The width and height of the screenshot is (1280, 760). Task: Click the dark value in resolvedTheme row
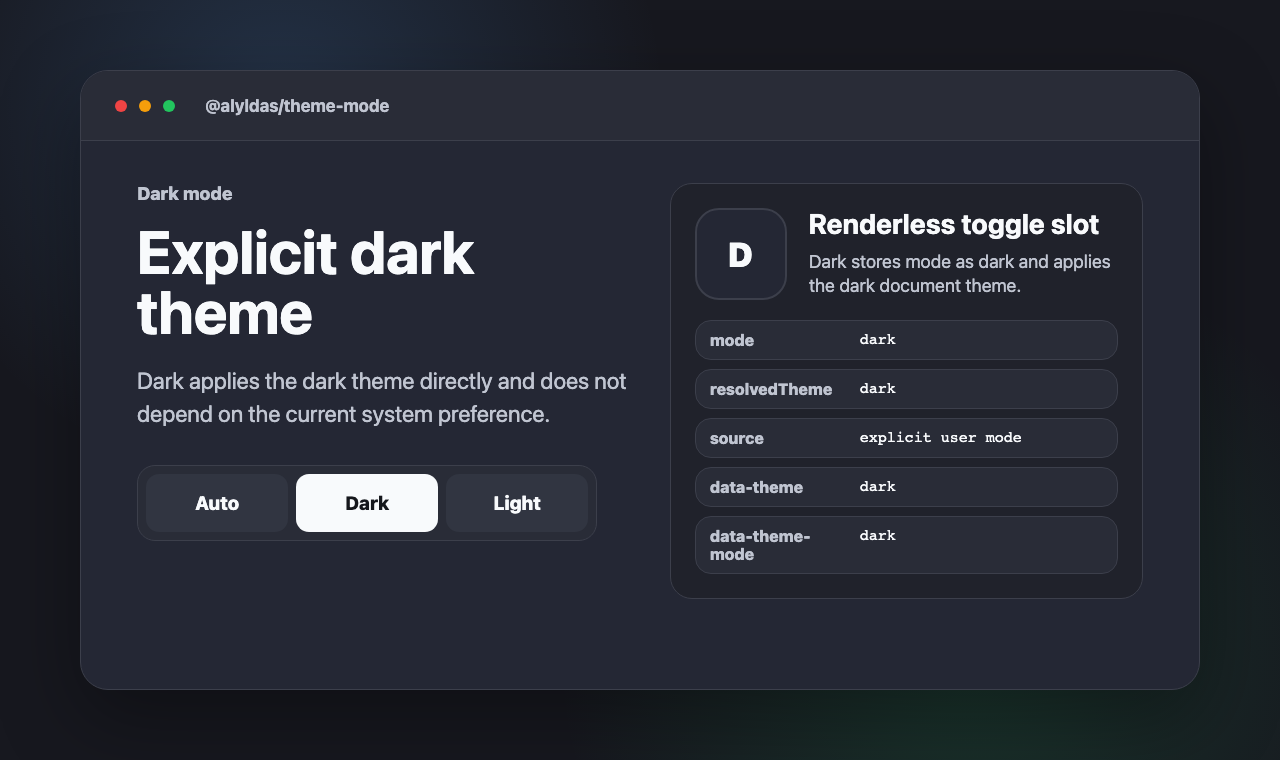click(877, 389)
